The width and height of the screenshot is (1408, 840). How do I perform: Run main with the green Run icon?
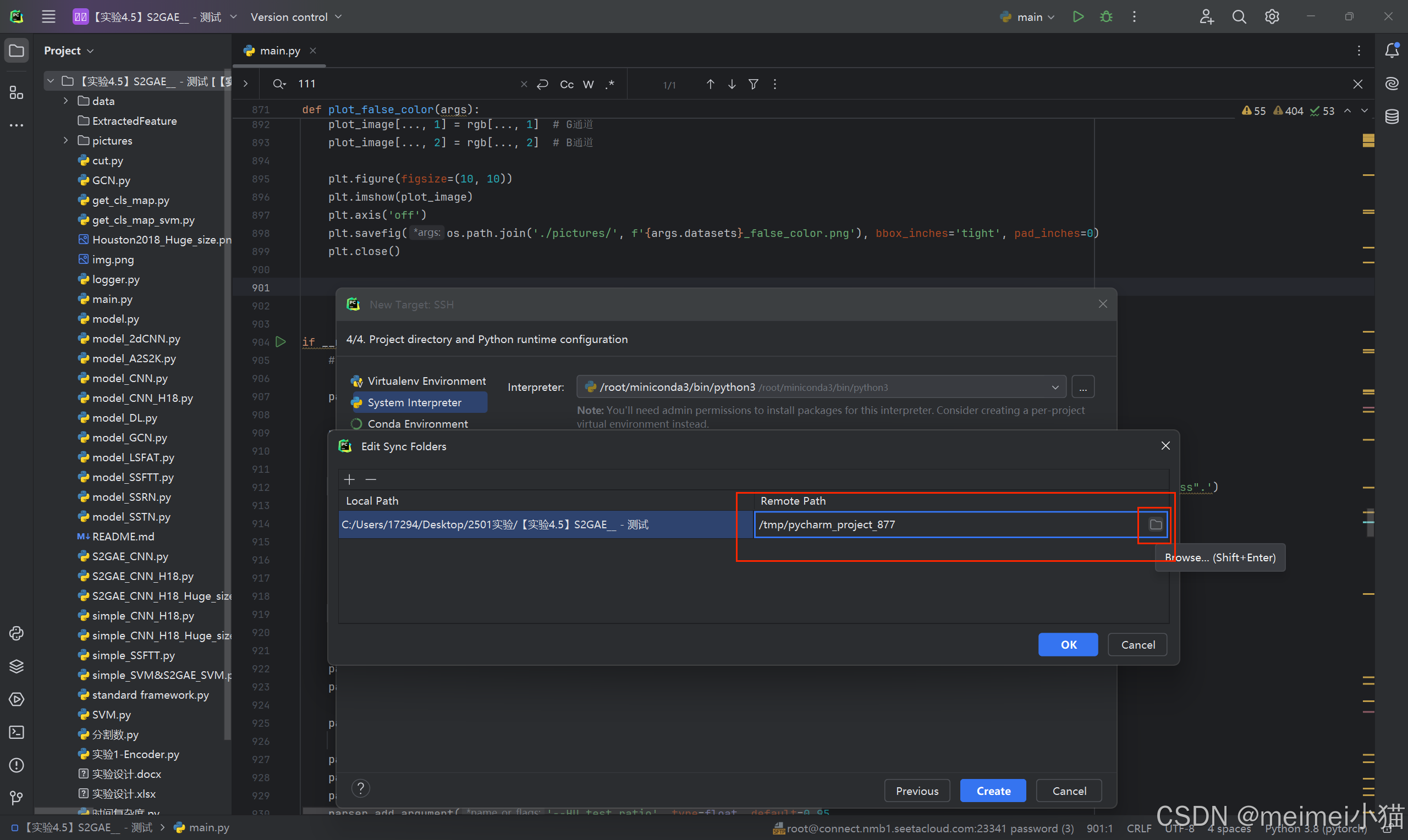click(1078, 17)
